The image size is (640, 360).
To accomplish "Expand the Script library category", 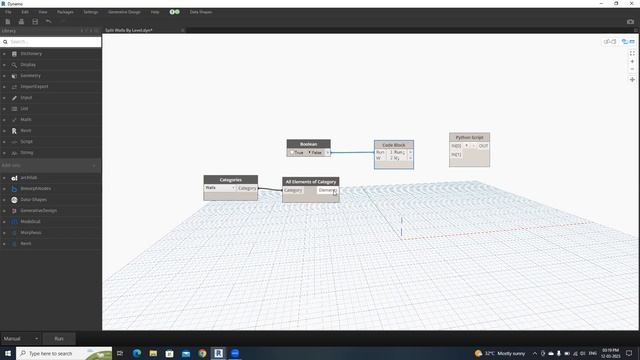I will pos(4,142).
